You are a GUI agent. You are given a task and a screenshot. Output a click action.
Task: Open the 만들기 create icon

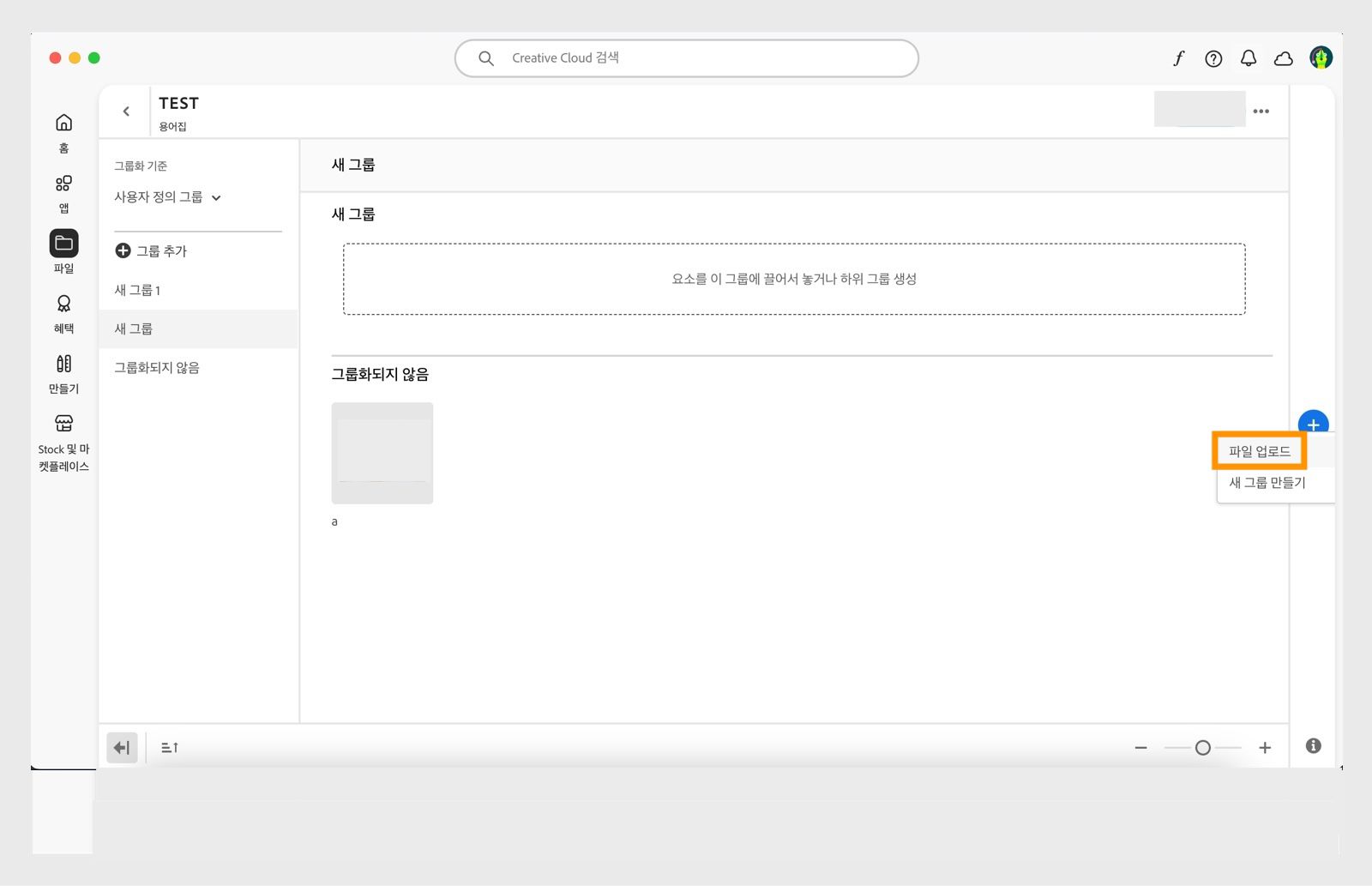[63, 364]
